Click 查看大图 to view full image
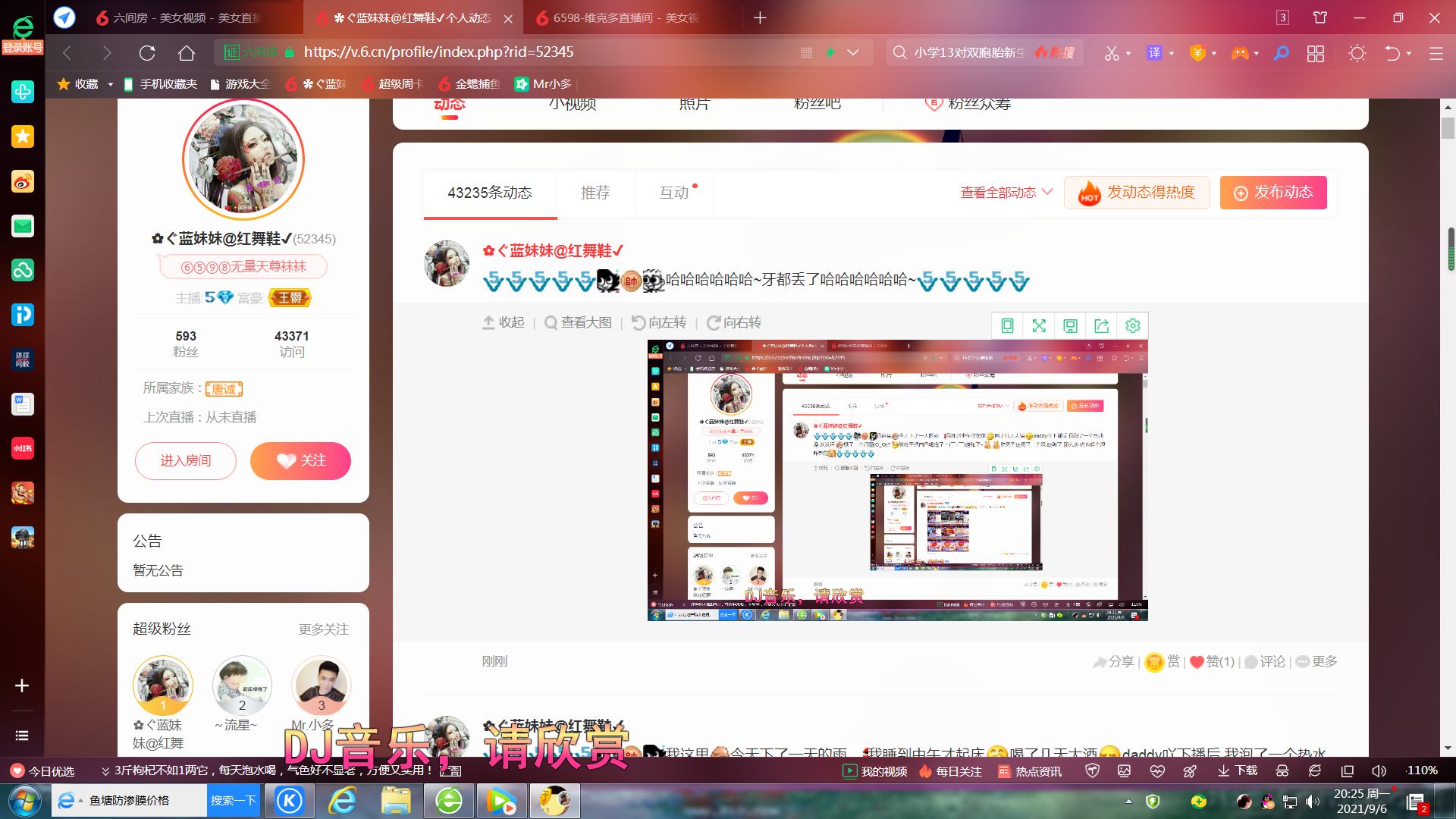Screen dimensions: 1456x819 578,322
